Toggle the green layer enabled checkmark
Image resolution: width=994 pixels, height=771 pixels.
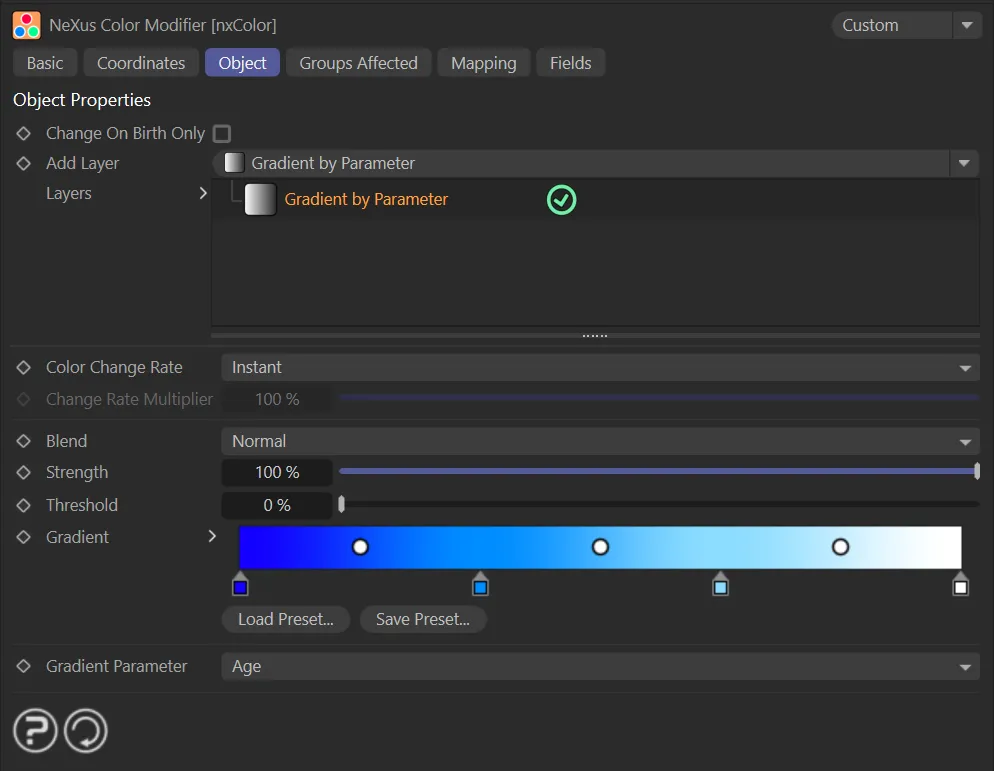coord(561,200)
